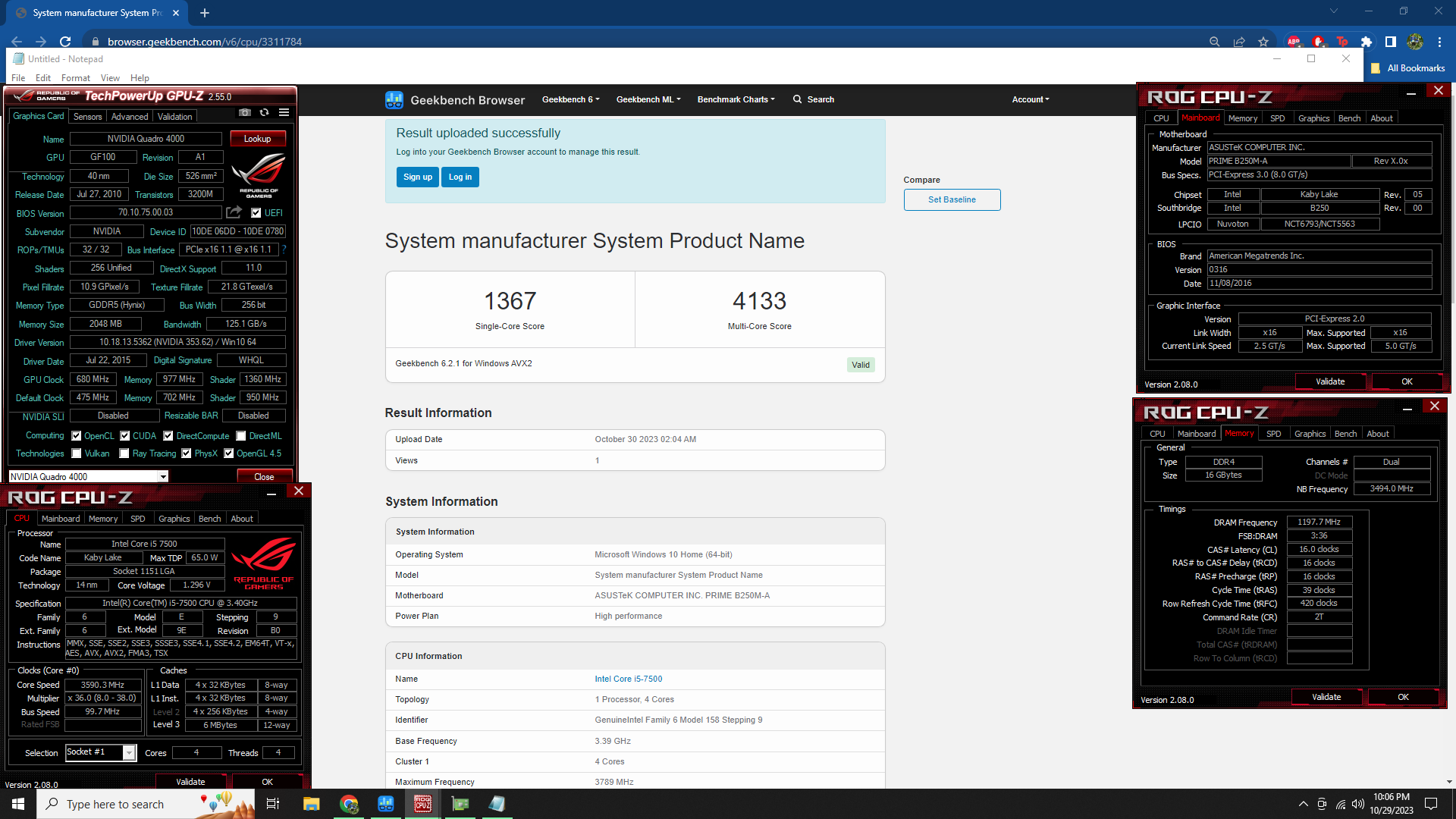Bookmark this page with star icon
The width and height of the screenshot is (1456, 819).
[1263, 42]
